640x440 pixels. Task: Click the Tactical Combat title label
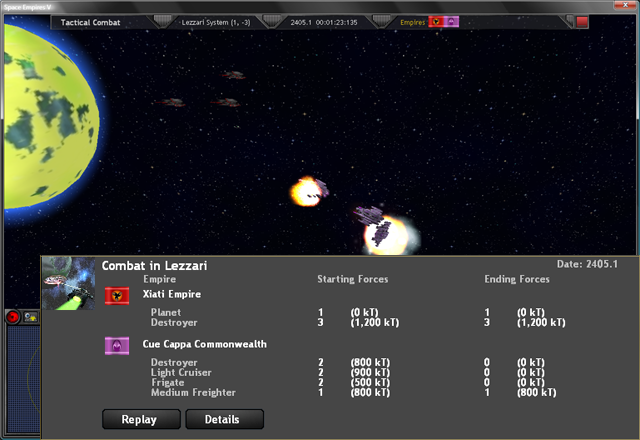click(x=91, y=22)
